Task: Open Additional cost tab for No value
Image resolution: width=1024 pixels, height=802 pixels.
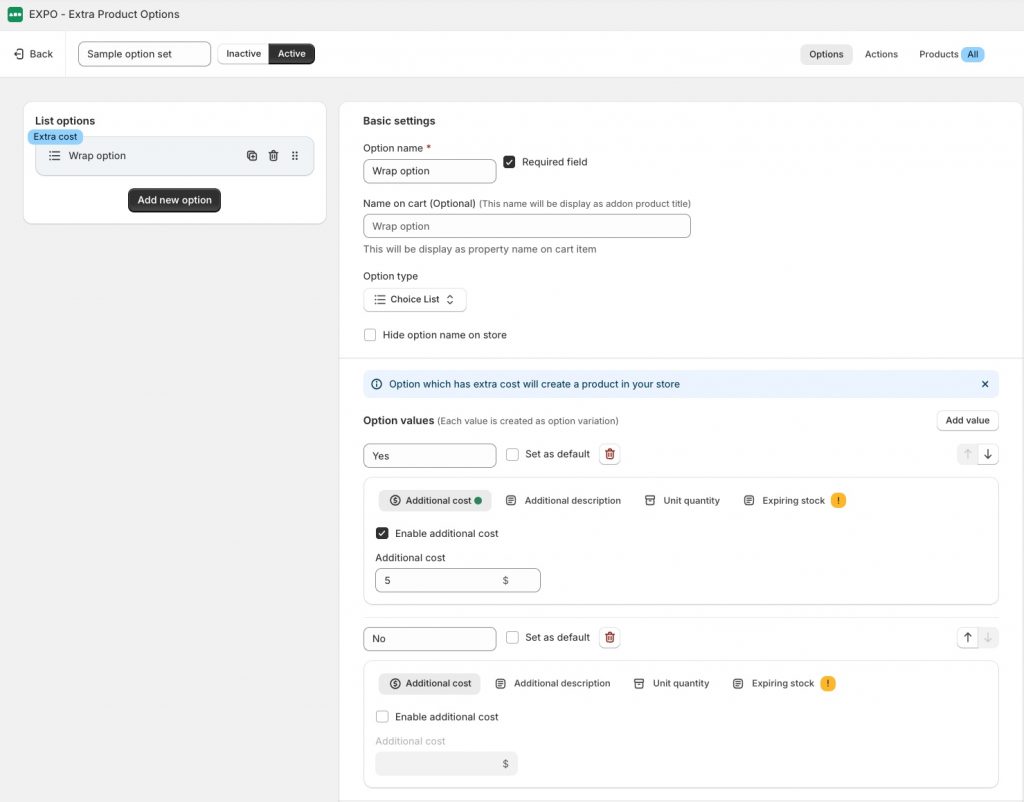Action: pyautogui.click(x=430, y=684)
